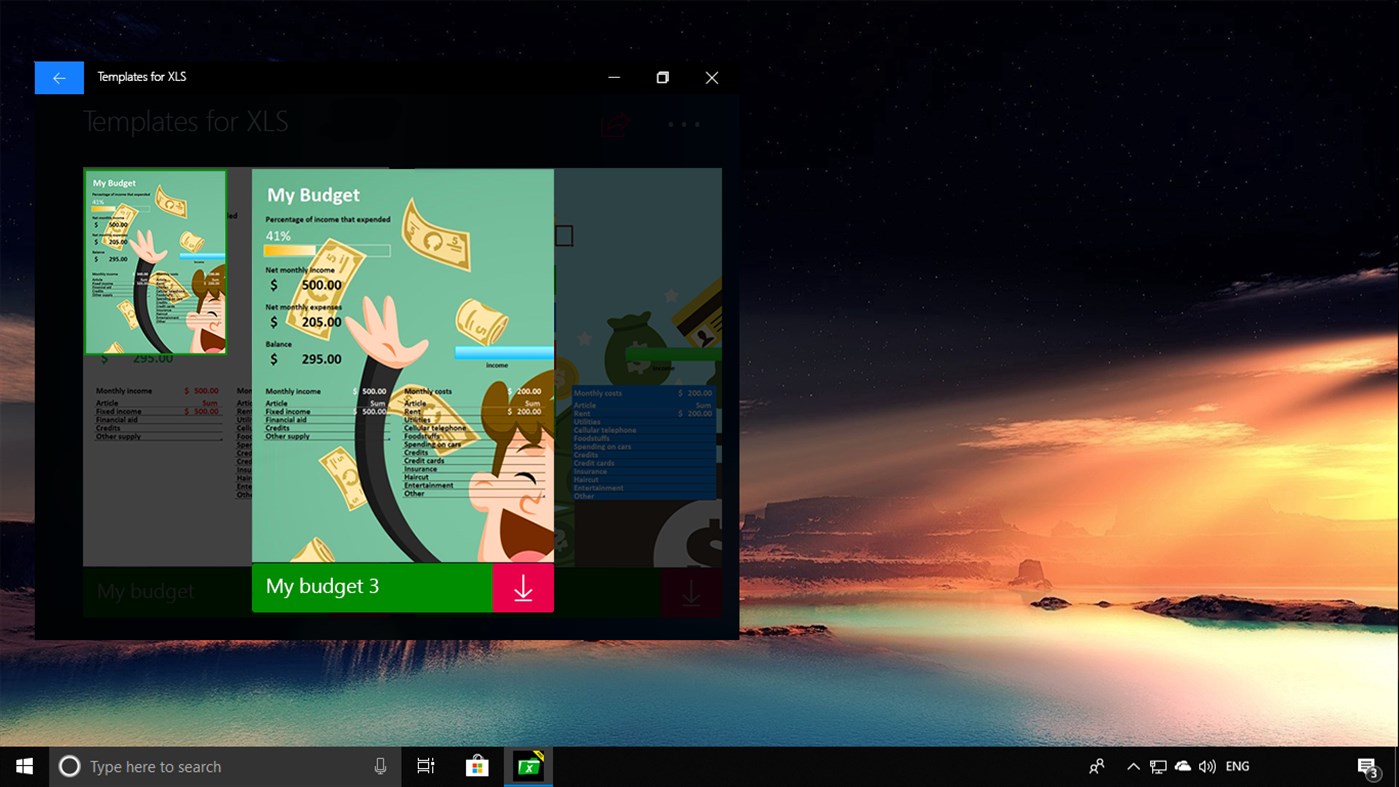
Task: Open network settings from the system tray
Action: pyautogui.click(x=1157, y=765)
